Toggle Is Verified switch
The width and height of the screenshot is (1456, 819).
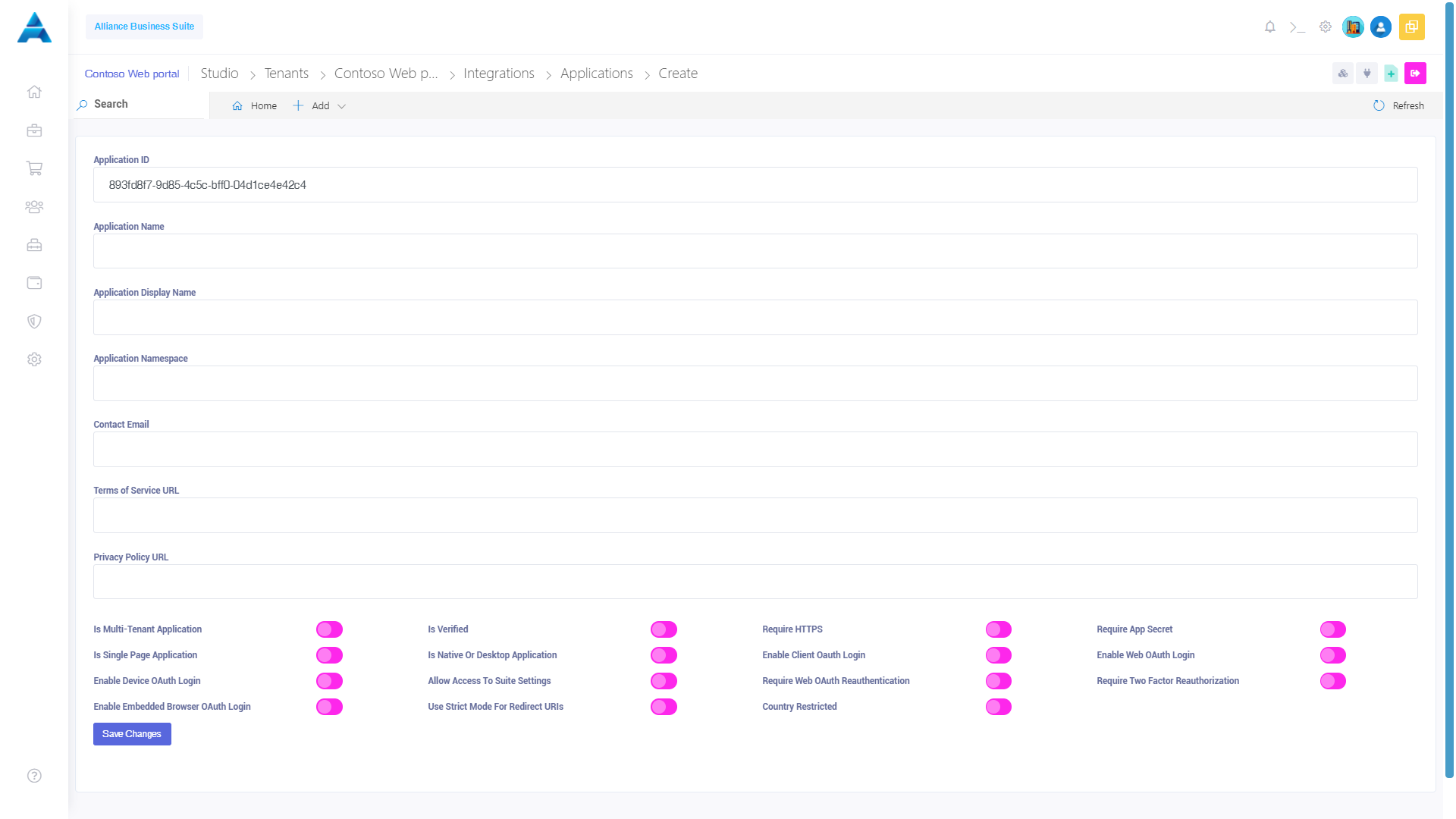coord(664,629)
